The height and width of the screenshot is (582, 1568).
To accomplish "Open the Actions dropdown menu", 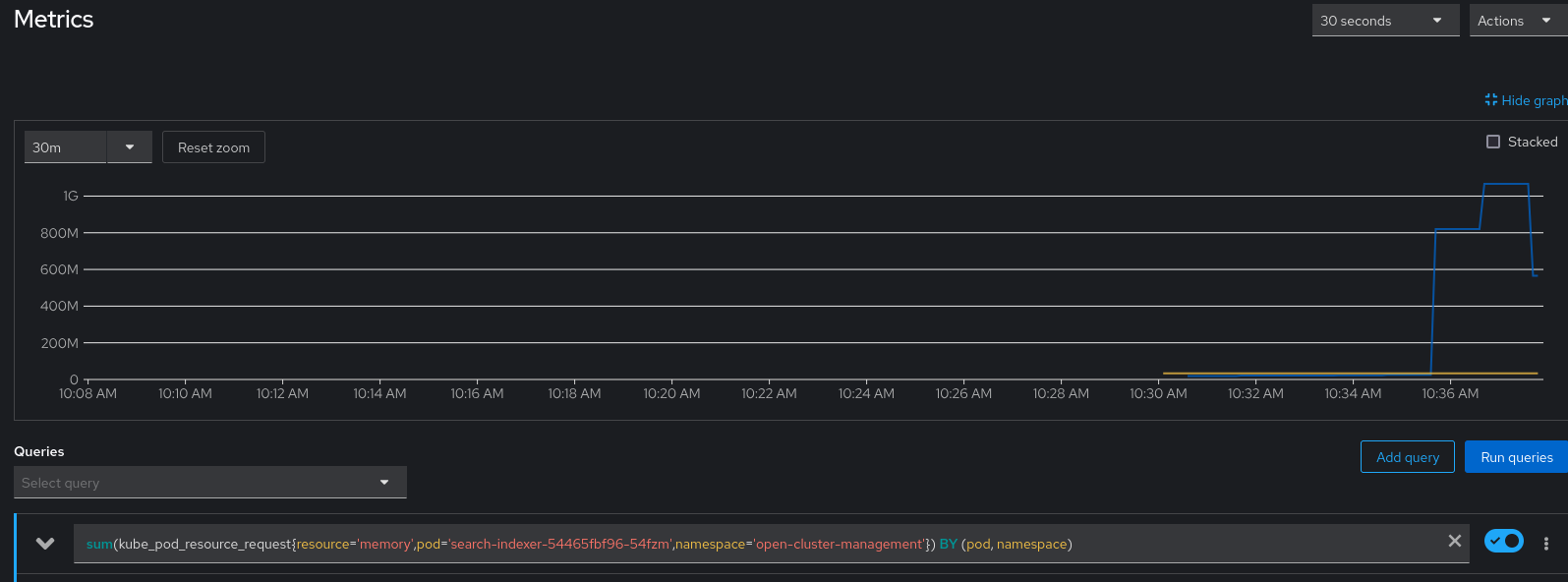I will (1515, 21).
